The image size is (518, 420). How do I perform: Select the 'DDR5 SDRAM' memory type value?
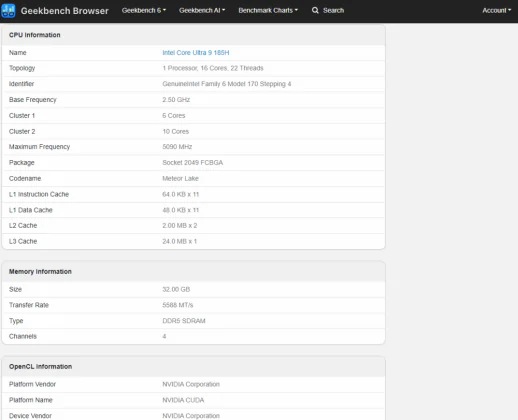(184, 321)
